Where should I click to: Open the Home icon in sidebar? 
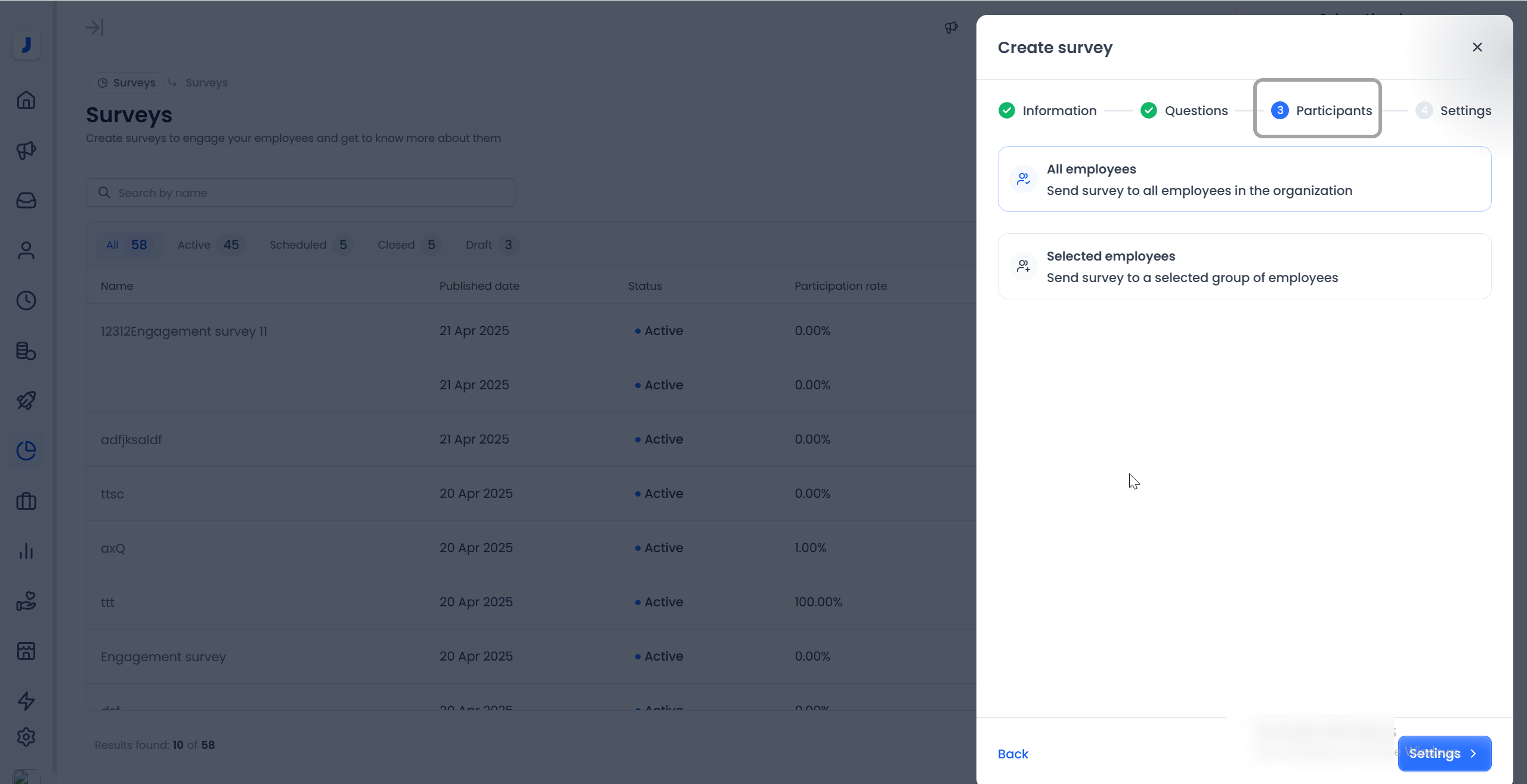tap(26, 100)
